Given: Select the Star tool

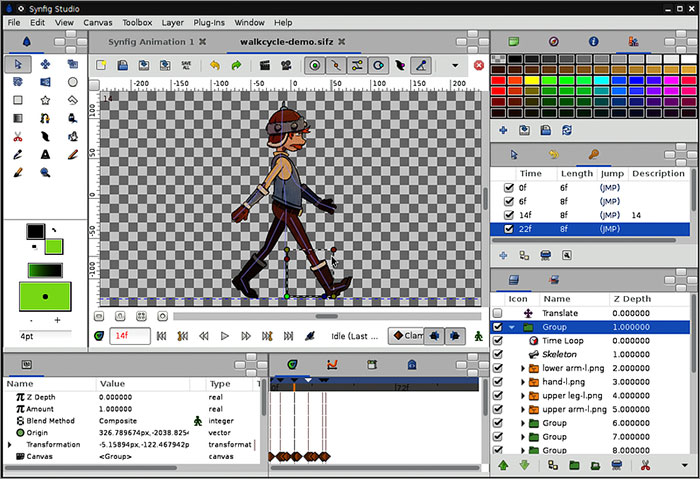Looking at the screenshot, I should tap(46, 100).
